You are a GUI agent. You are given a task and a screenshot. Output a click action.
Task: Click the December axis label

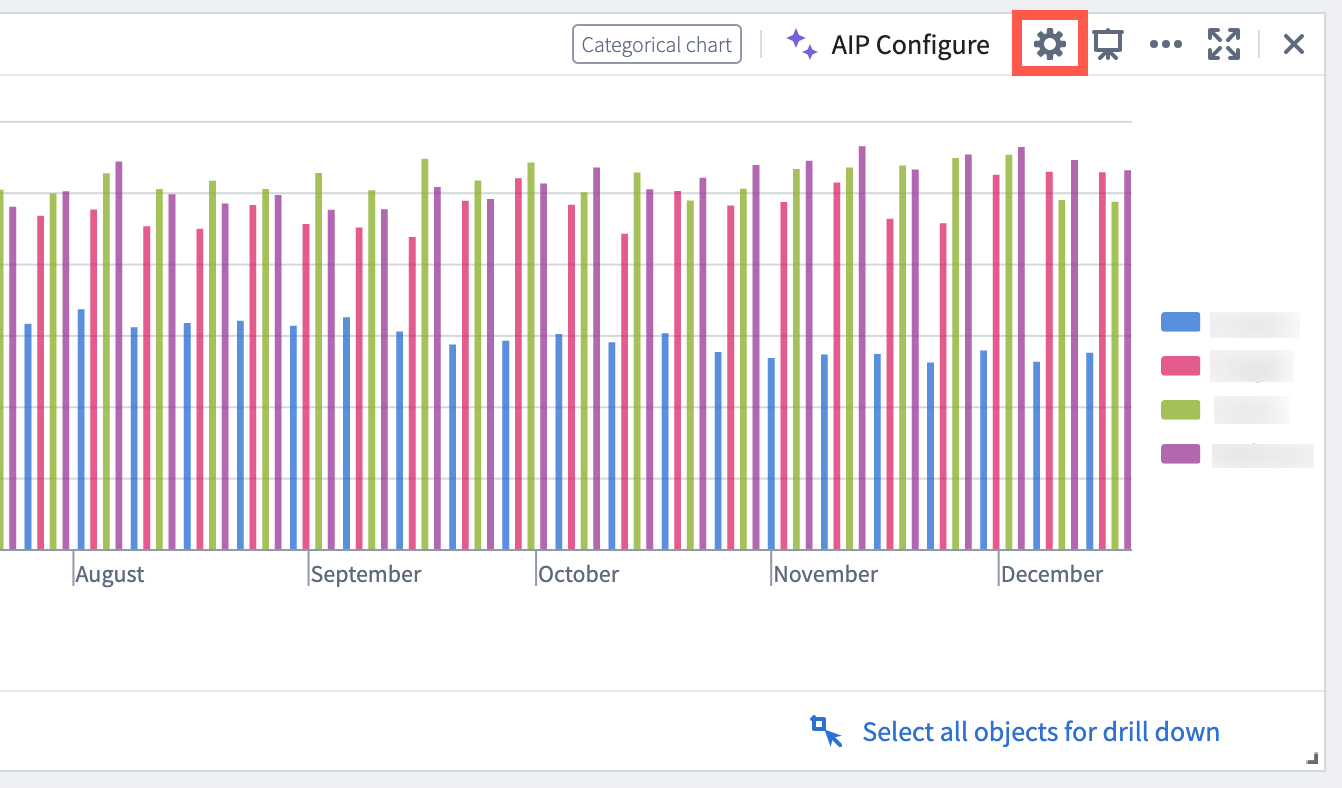point(1052,575)
